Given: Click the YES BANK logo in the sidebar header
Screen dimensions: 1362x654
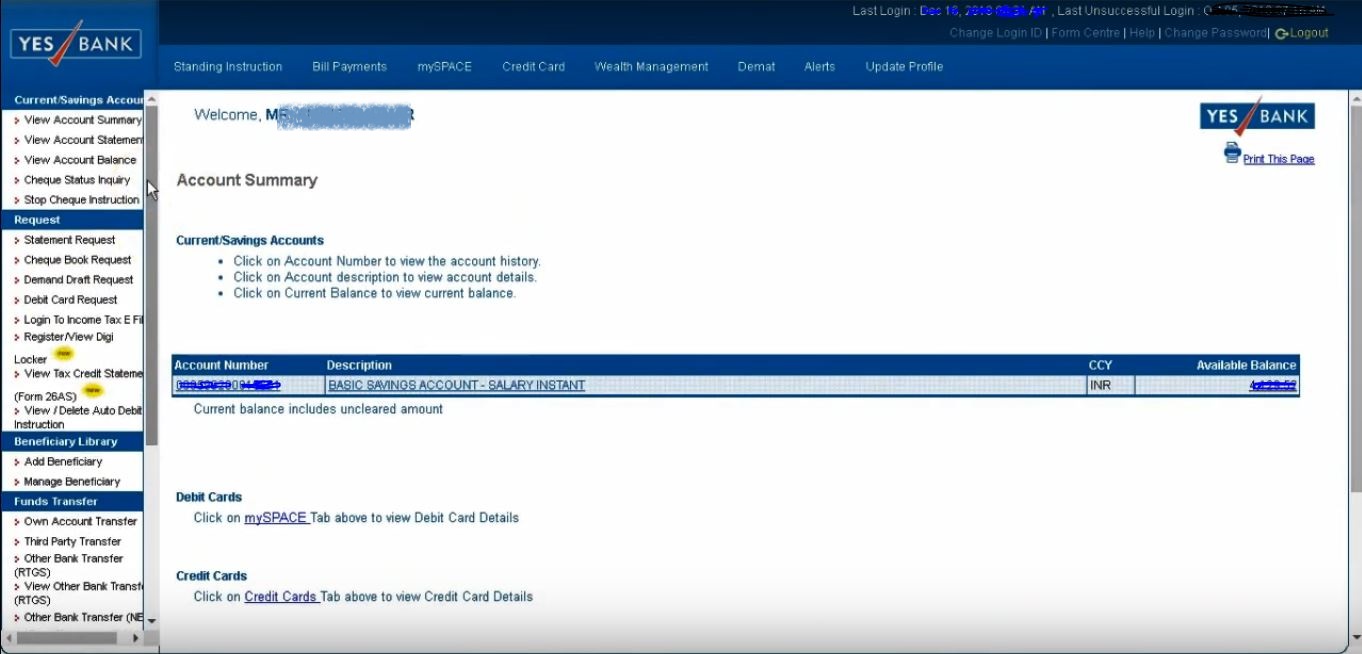Looking at the screenshot, I should point(74,44).
